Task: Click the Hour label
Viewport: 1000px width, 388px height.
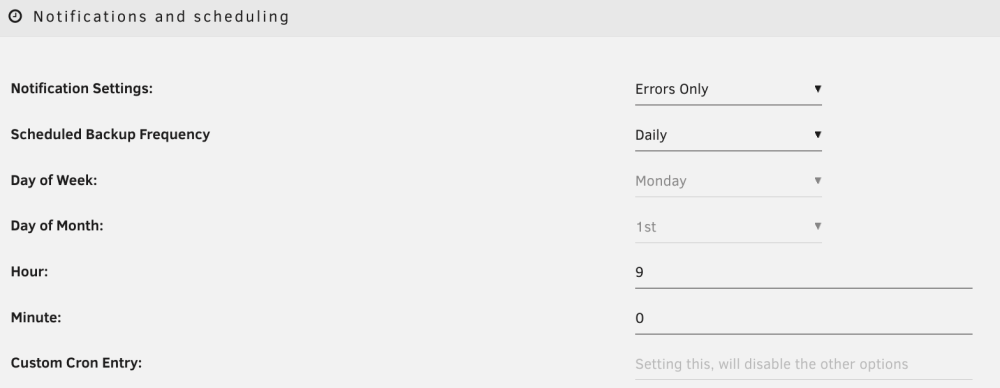Action: click(29, 272)
